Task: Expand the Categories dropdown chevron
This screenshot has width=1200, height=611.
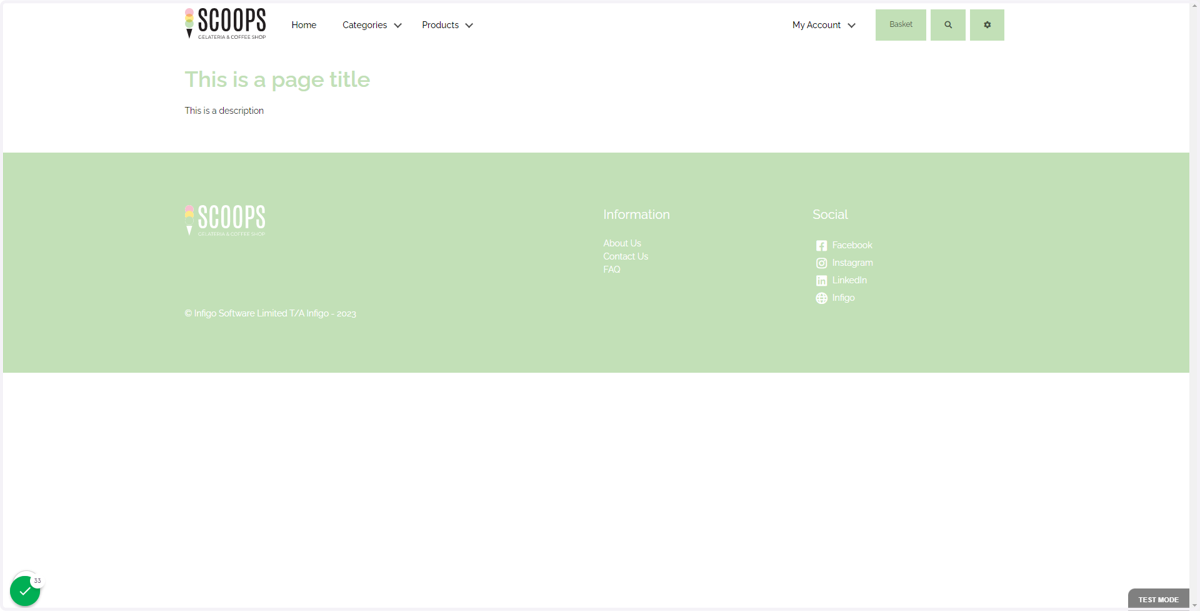Action: coord(398,26)
